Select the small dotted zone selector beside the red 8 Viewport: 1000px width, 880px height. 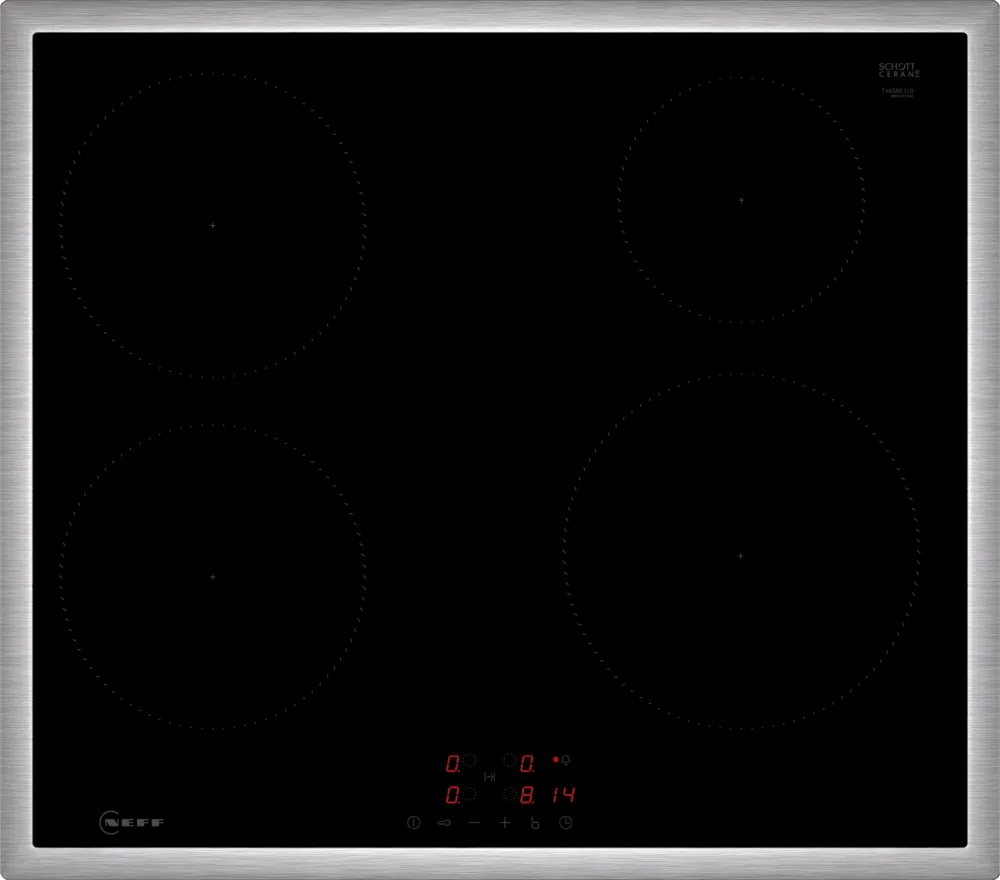510,795
